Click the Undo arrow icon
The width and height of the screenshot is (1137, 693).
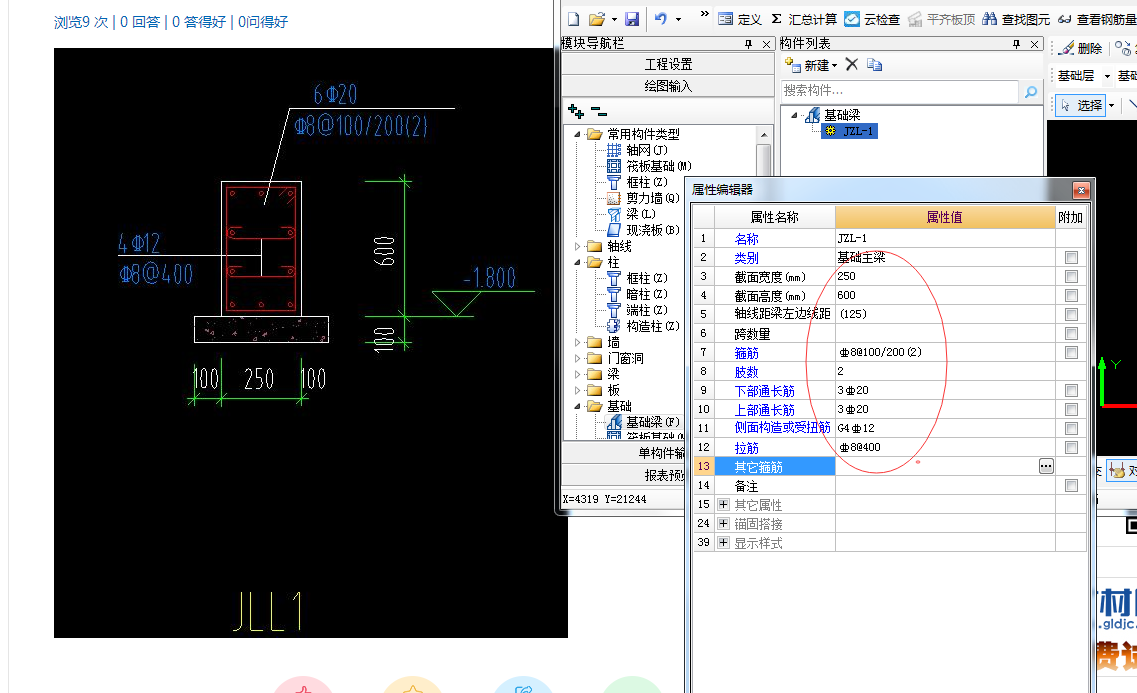(661, 19)
